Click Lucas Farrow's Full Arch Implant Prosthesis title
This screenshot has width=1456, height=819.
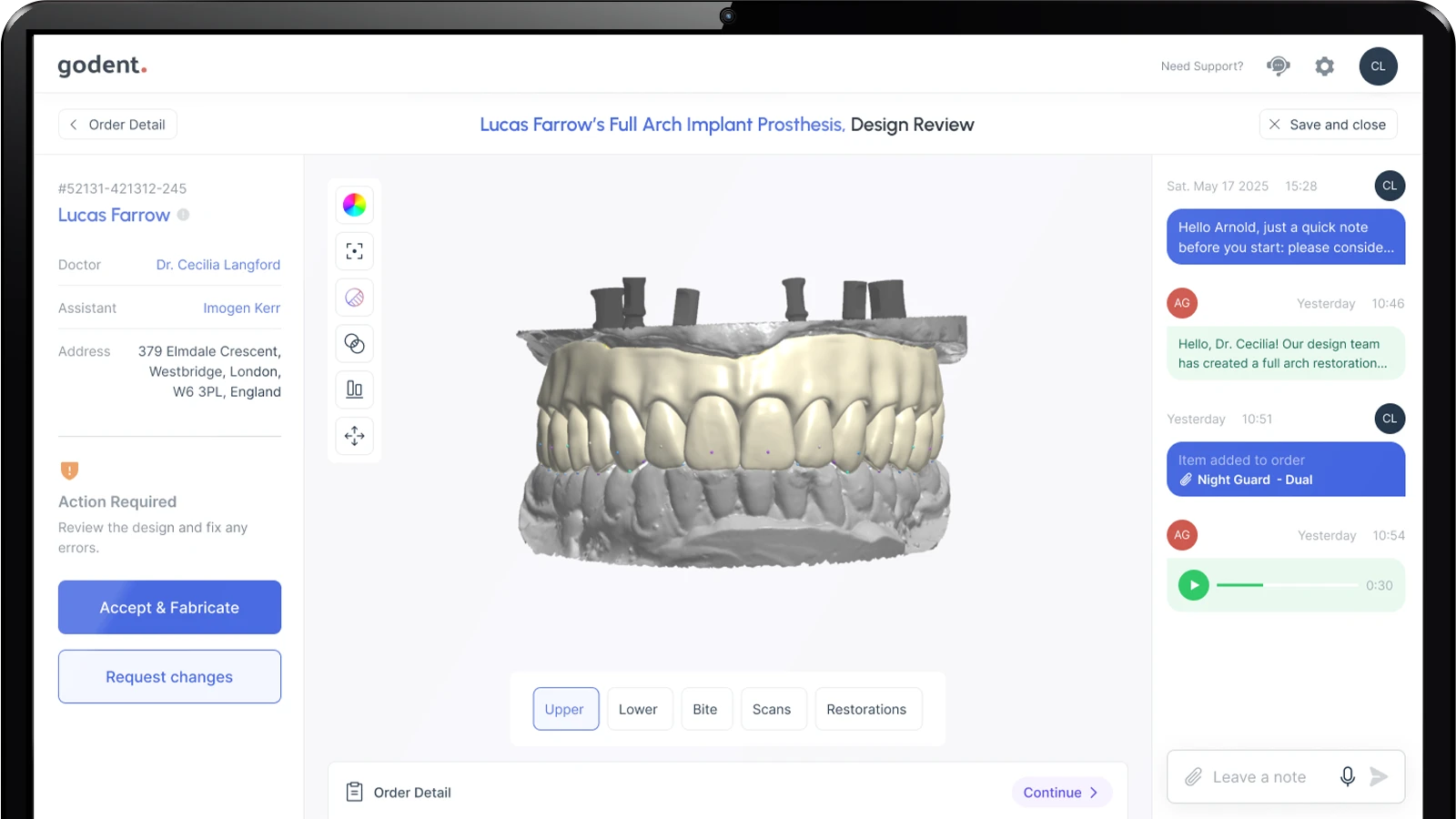point(662,125)
